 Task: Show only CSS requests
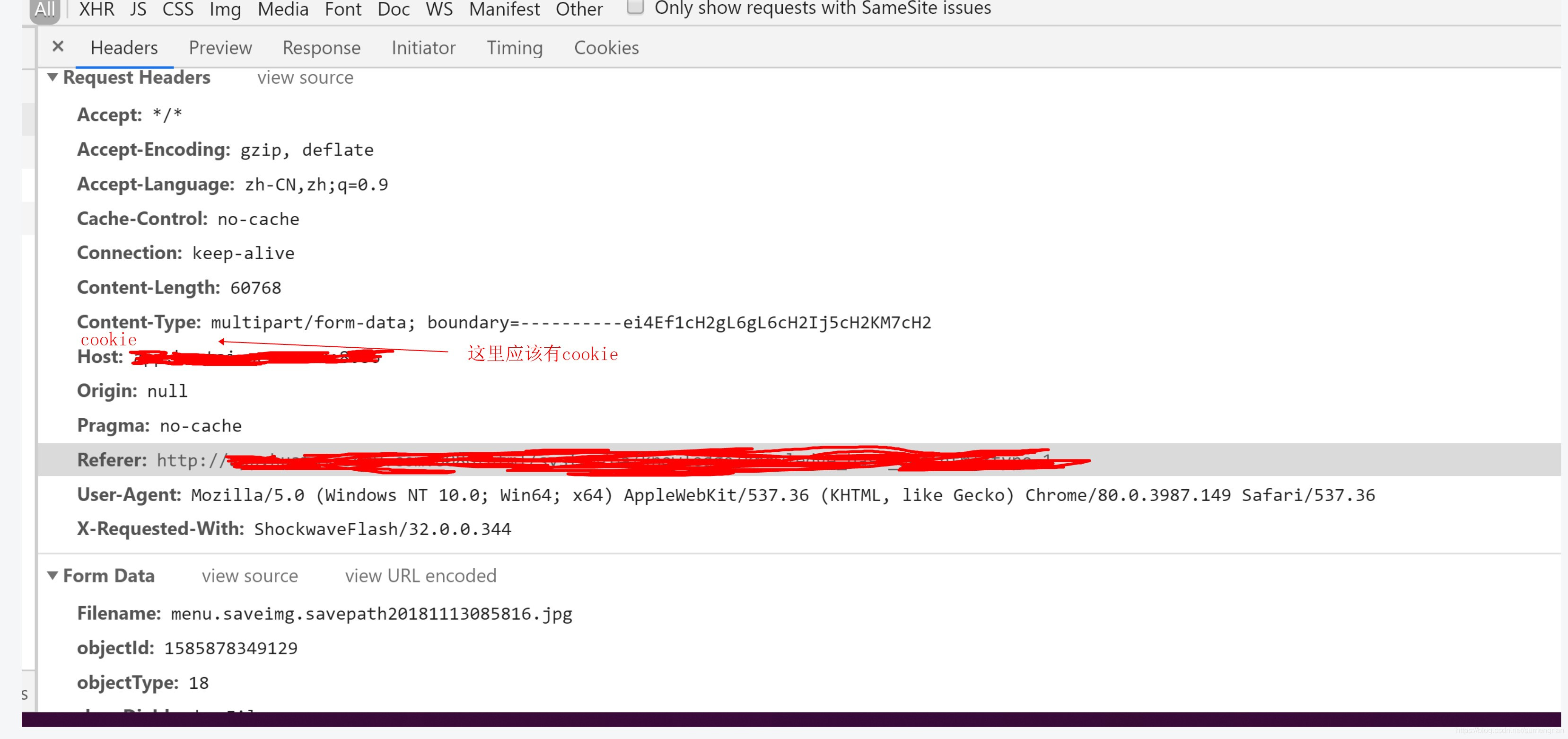pyautogui.click(x=177, y=9)
